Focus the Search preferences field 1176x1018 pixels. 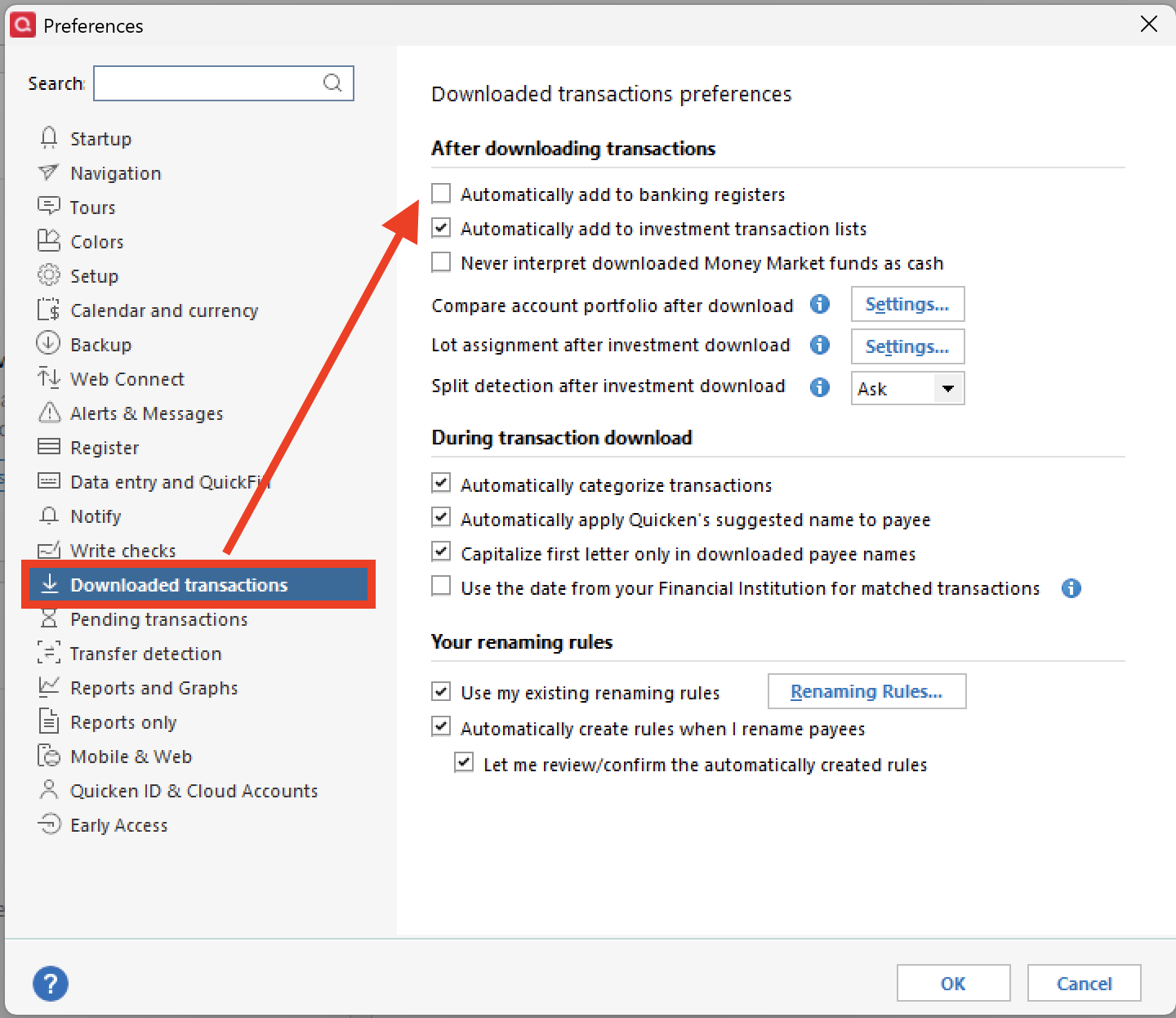[x=224, y=83]
